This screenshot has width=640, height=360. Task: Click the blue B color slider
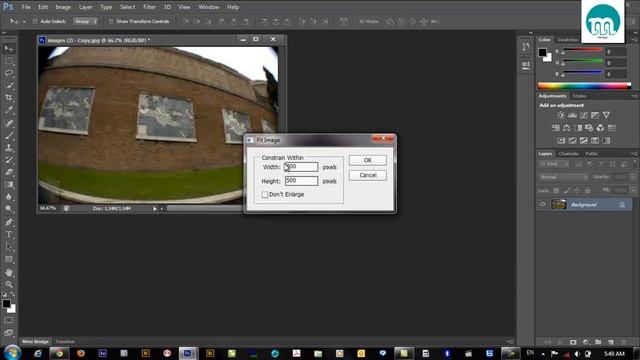click(x=582, y=73)
